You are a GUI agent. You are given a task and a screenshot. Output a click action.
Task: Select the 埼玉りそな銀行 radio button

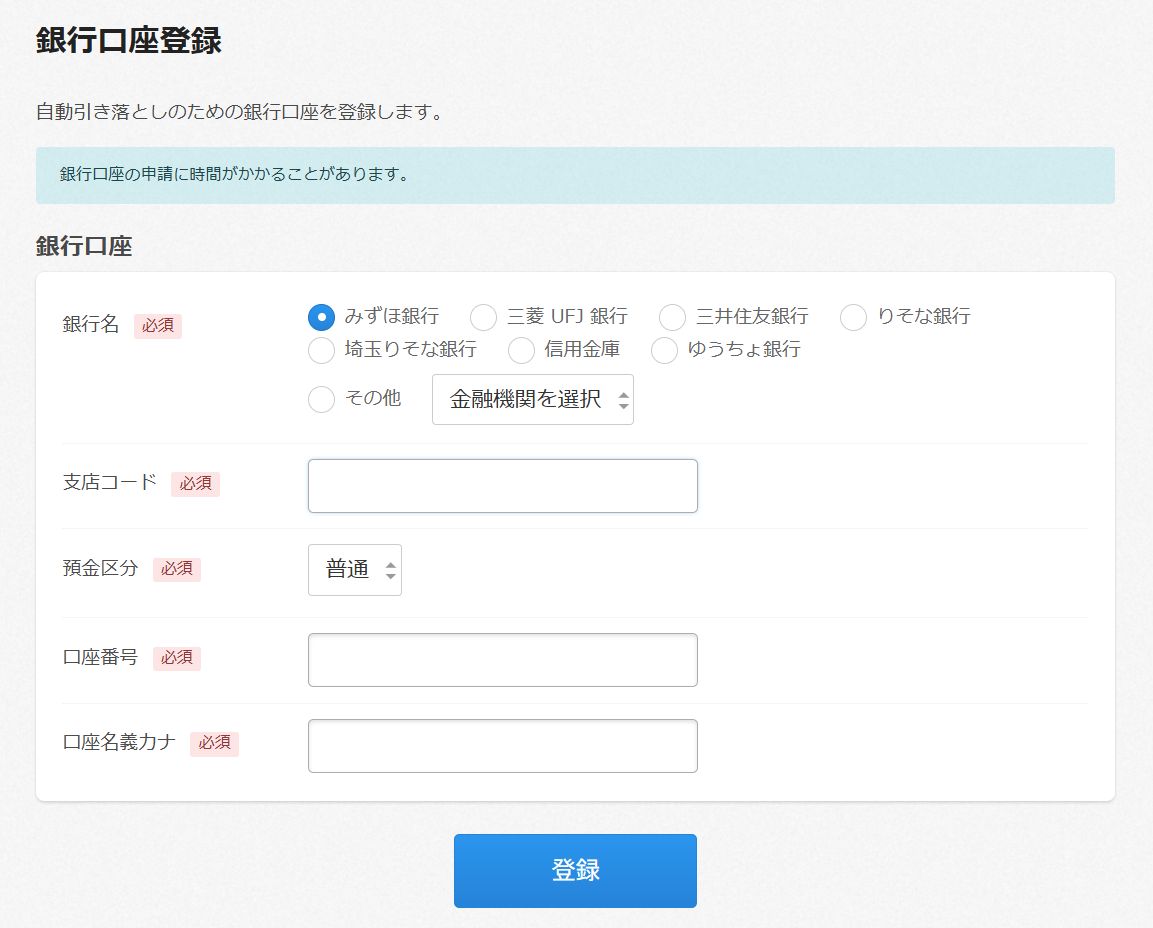[x=321, y=351]
